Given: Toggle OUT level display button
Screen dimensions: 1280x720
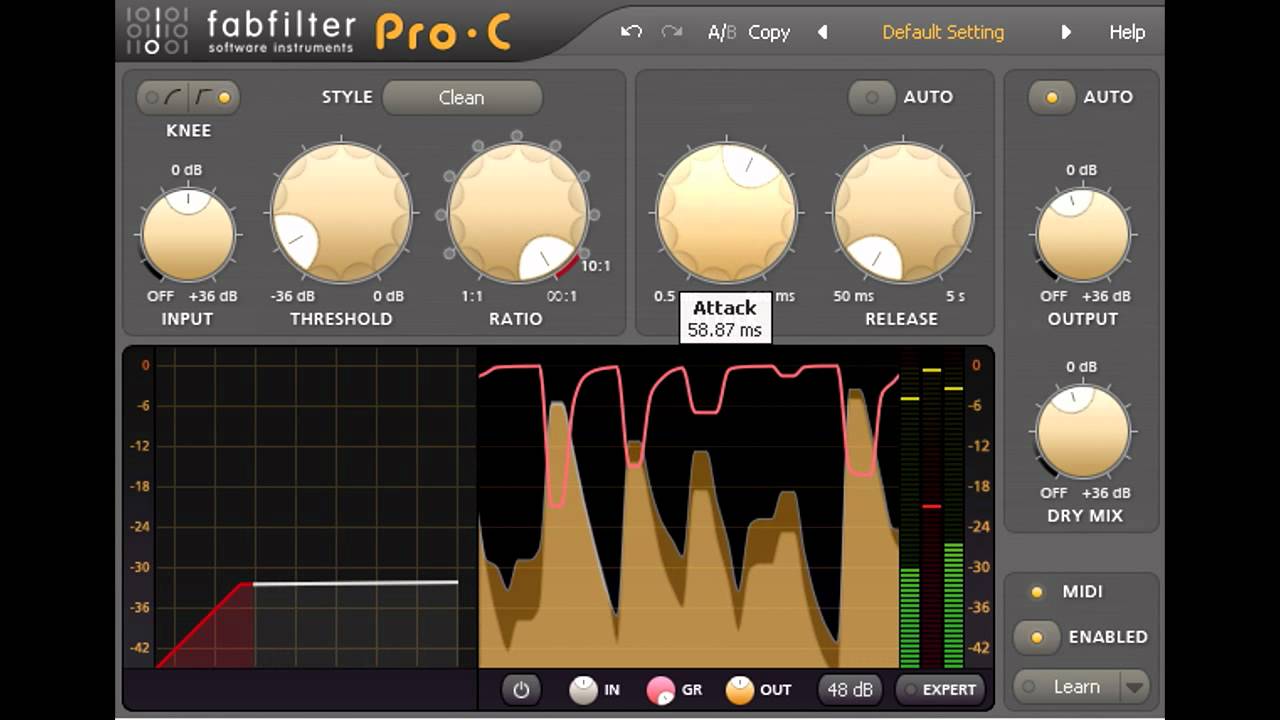Looking at the screenshot, I should pyautogui.click(x=739, y=689).
